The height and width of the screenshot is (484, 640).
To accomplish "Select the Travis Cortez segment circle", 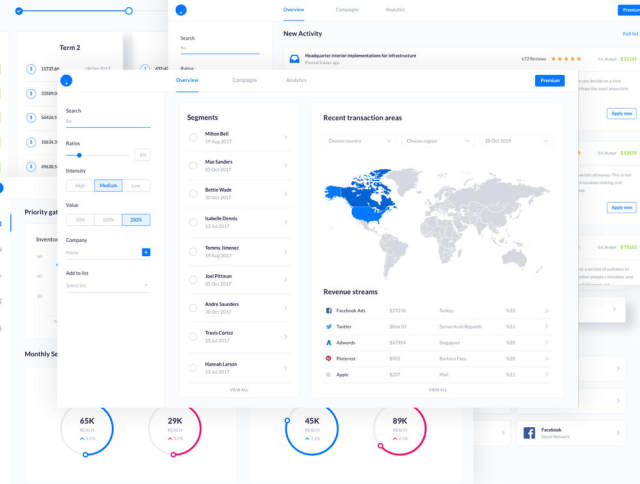I will [193, 336].
